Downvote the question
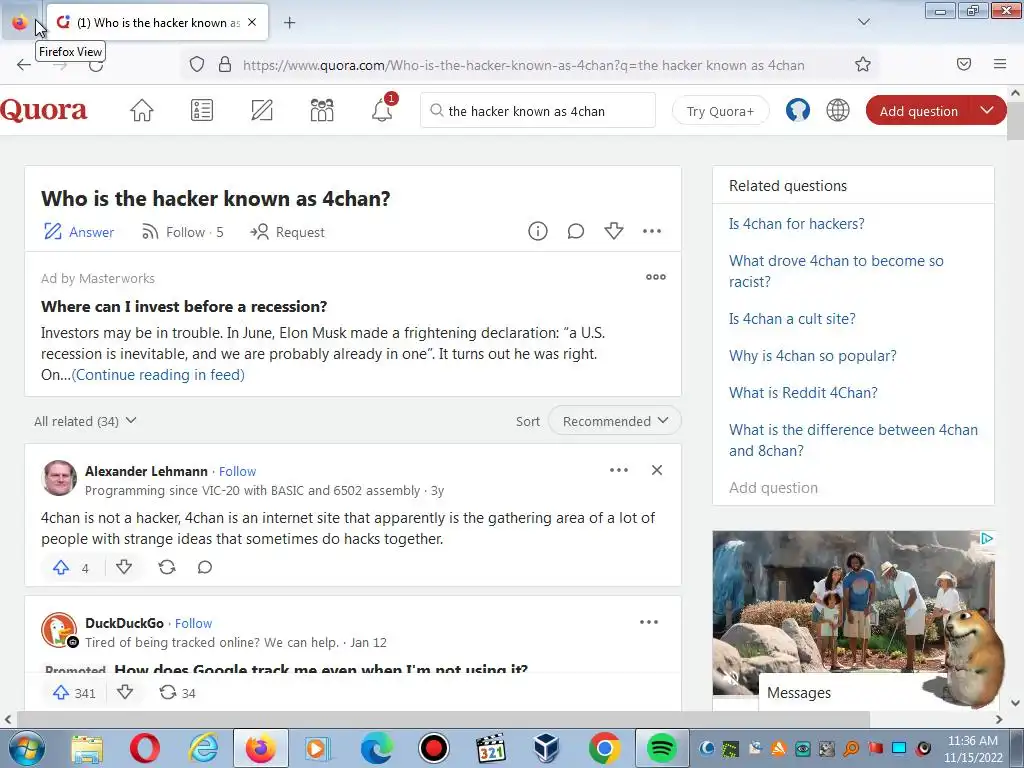Image resolution: width=1024 pixels, height=768 pixels. point(613,231)
